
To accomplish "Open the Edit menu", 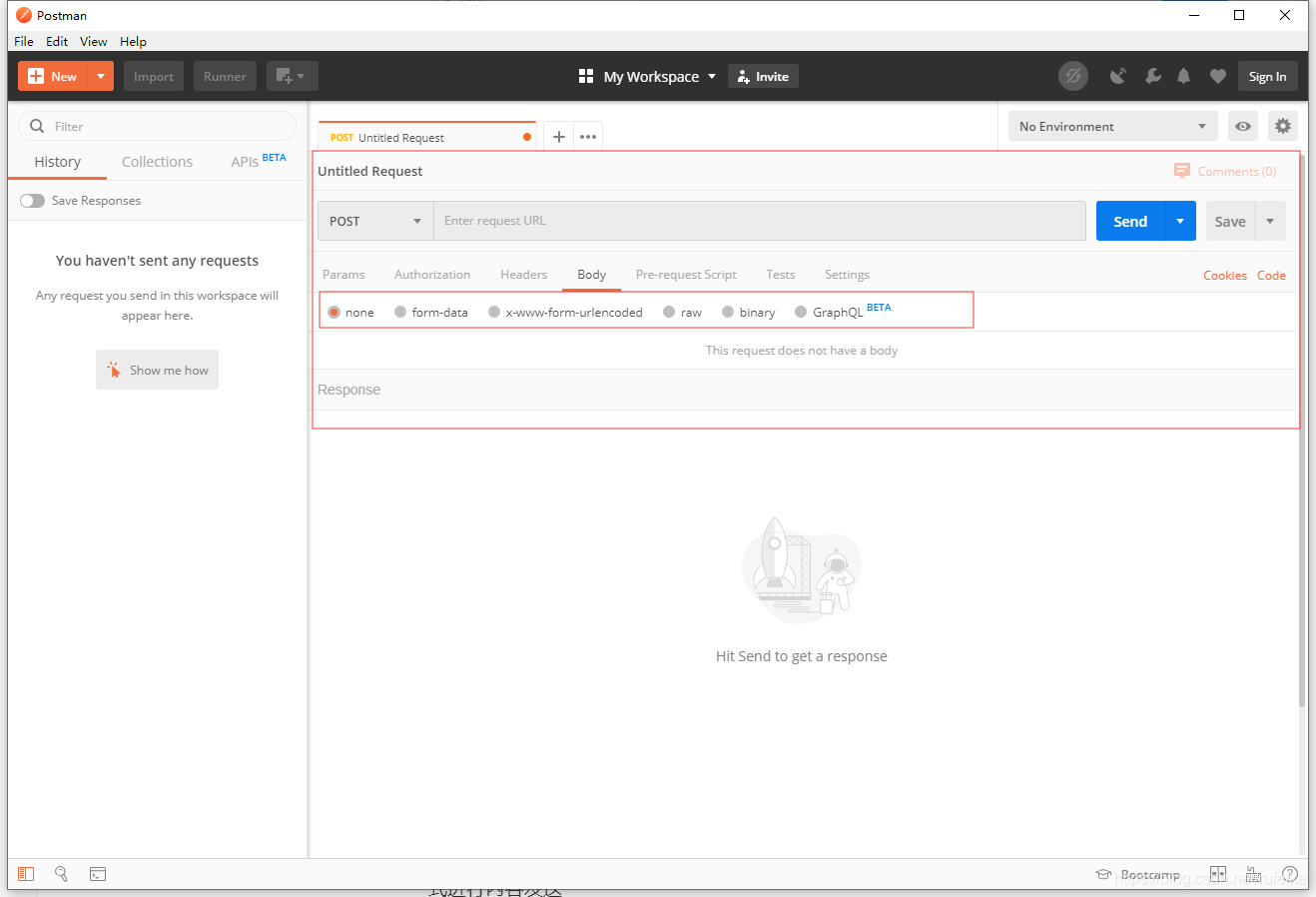I will click(x=57, y=41).
